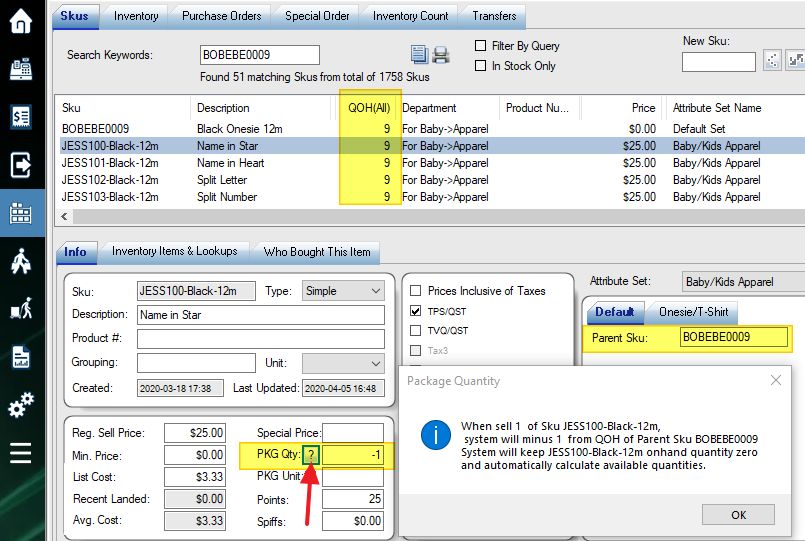Screen dimensions: 805x541
Task: Click the printer icon beside search
Action: pyautogui.click(x=440, y=54)
